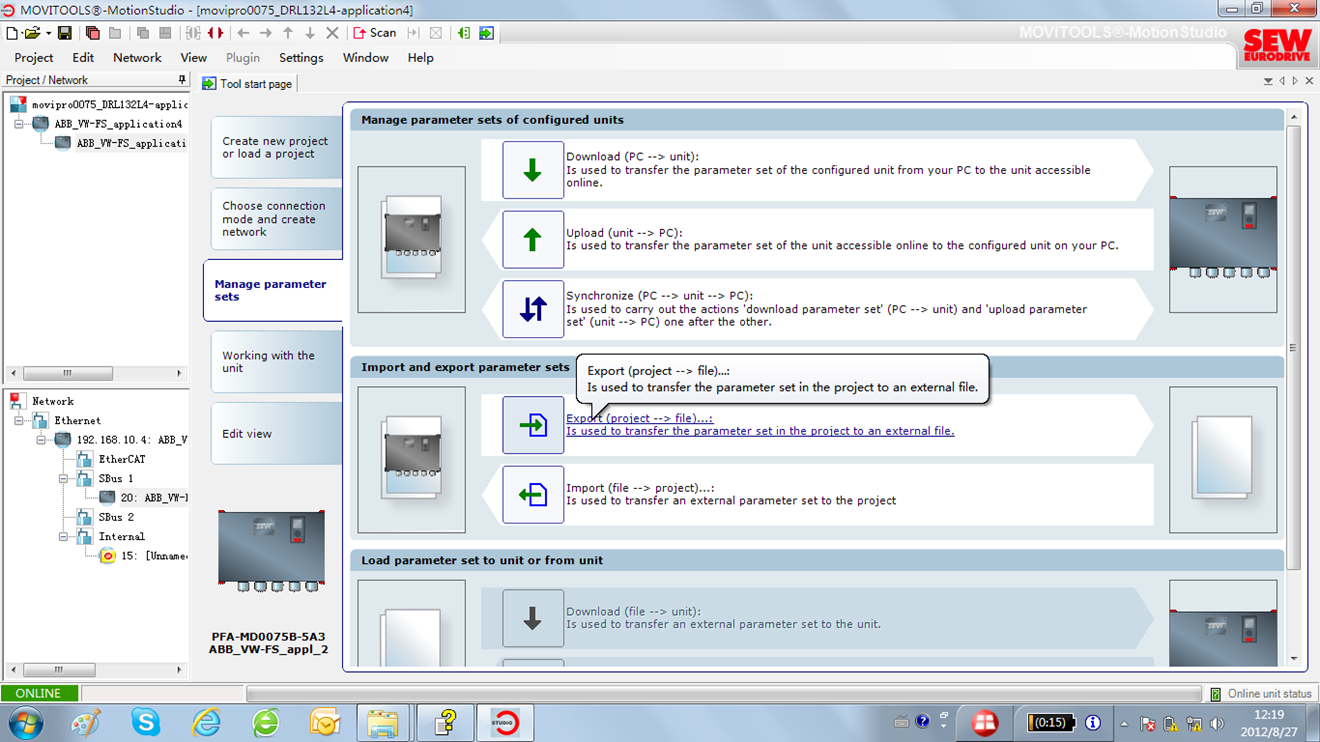Click the Save floppy disk toolbar icon
Viewport: 1320px width, 742px height.
[65, 33]
